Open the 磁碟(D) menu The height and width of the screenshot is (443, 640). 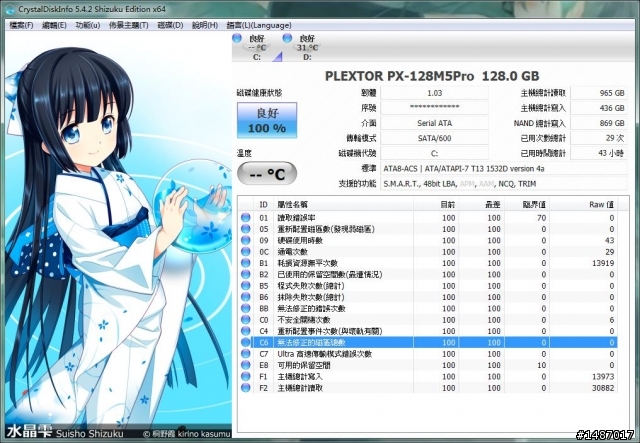pyautogui.click(x=170, y=25)
